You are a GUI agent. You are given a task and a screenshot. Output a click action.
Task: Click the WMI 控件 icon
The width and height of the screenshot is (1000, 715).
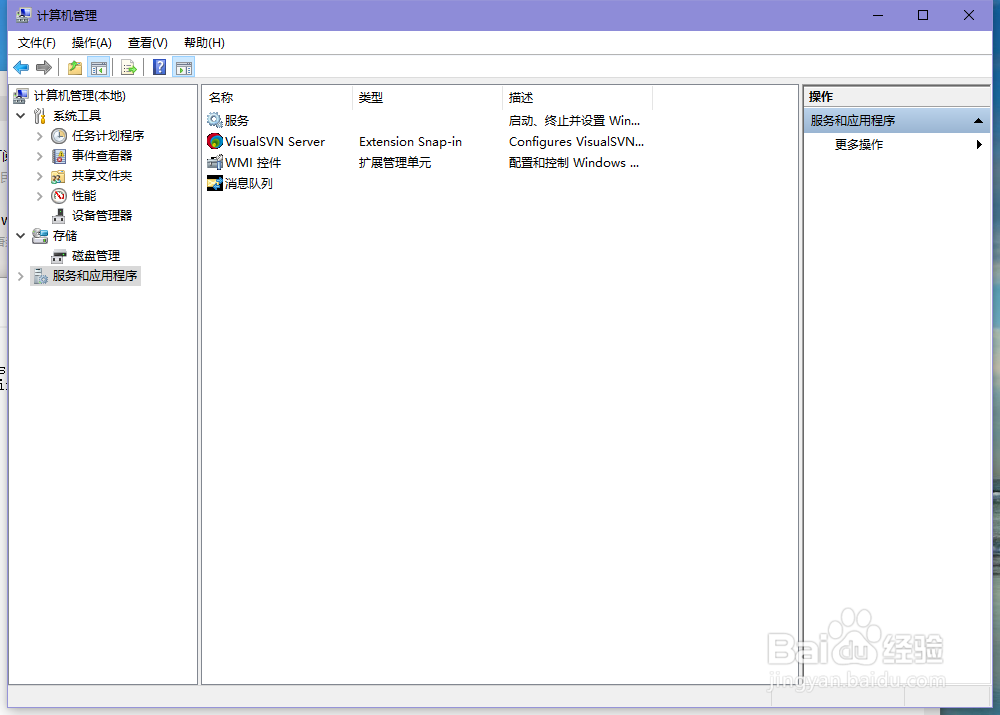pos(215,162)
